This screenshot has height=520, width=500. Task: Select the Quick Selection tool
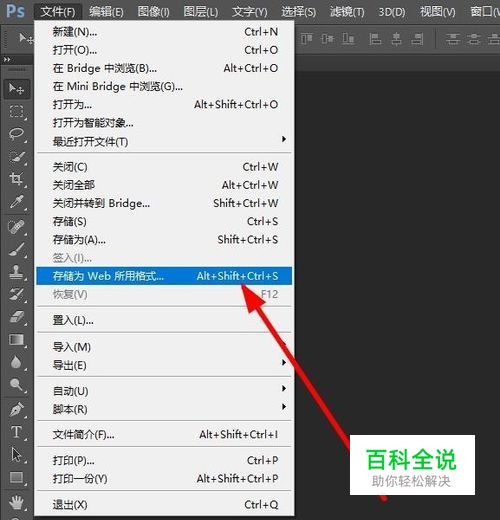click(x=16, y=157)
